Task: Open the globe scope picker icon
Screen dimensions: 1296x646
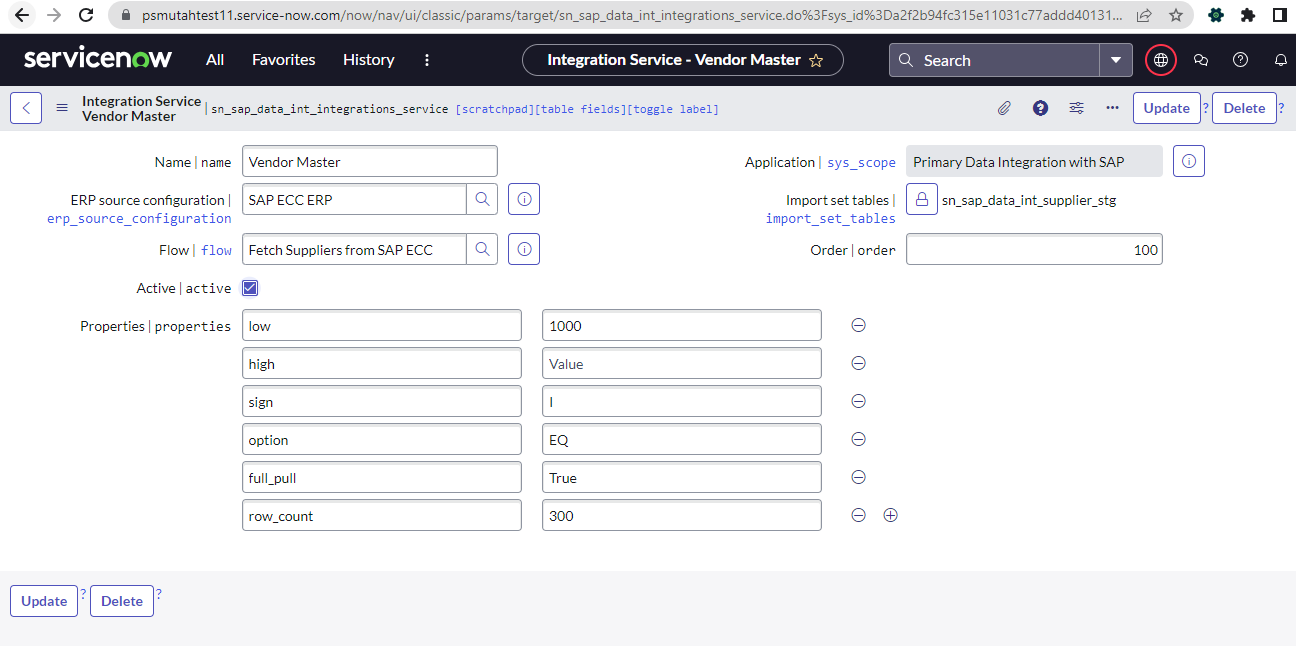Action: (x=1161, y=60)
